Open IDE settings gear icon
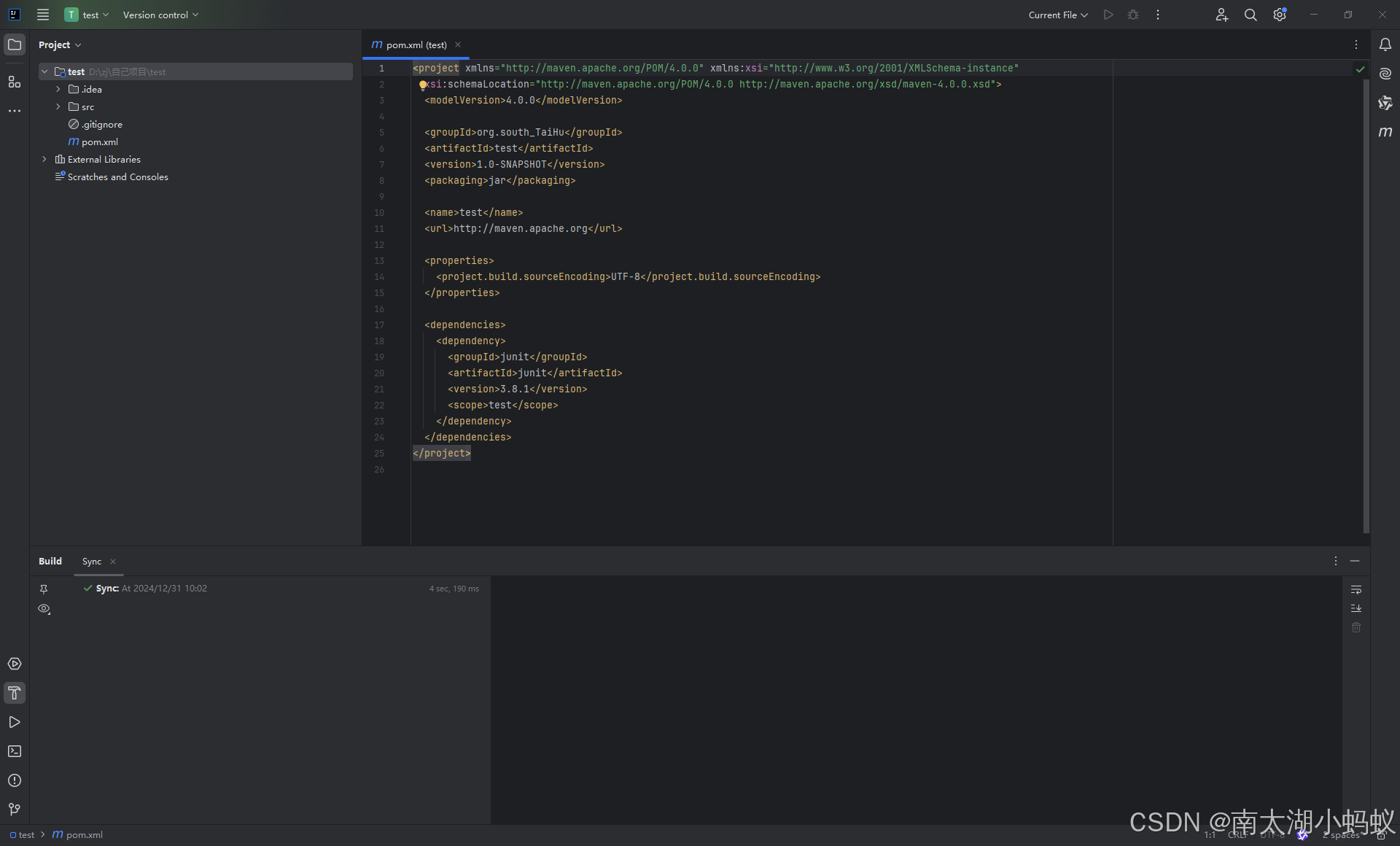 pyautogui.click(x=1279, y=15)
